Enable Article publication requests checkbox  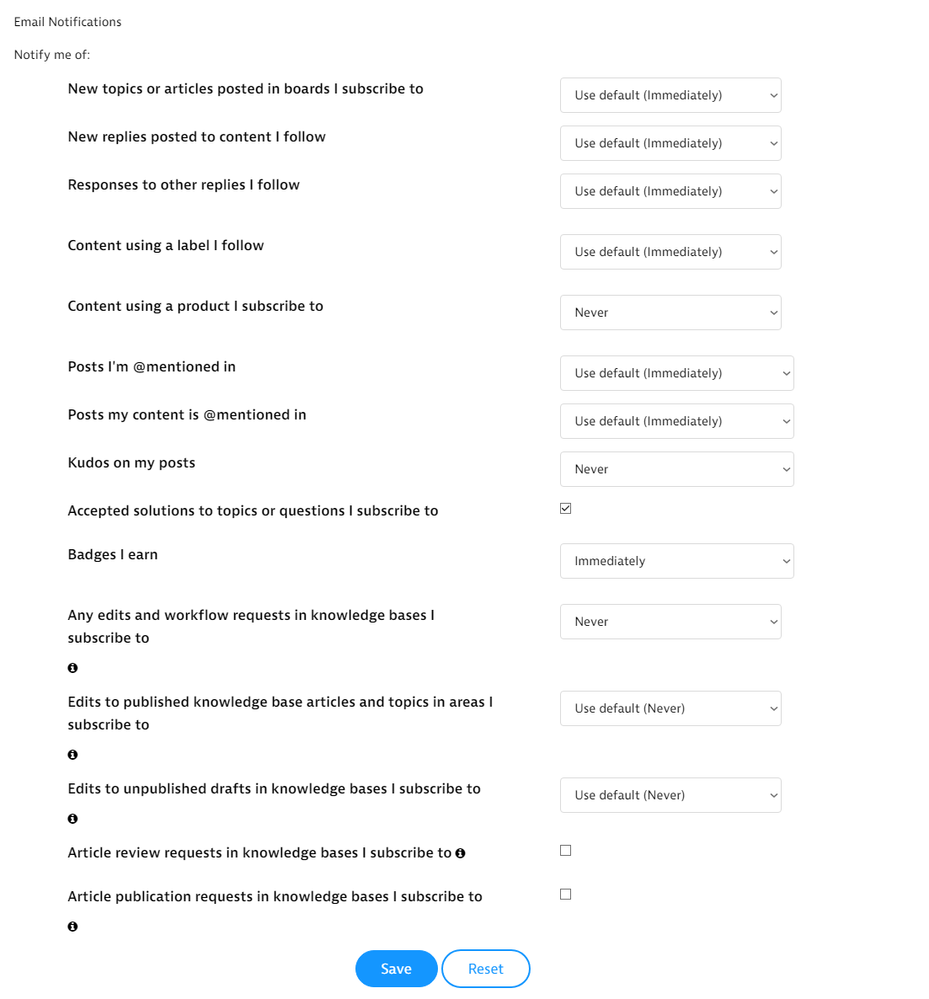coord(566,895)
